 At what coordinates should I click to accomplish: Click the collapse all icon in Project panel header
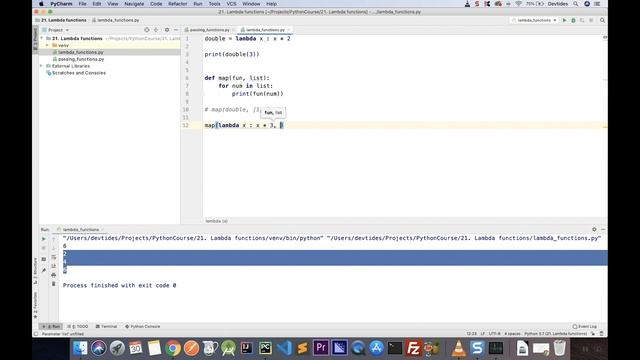(156, 30)
